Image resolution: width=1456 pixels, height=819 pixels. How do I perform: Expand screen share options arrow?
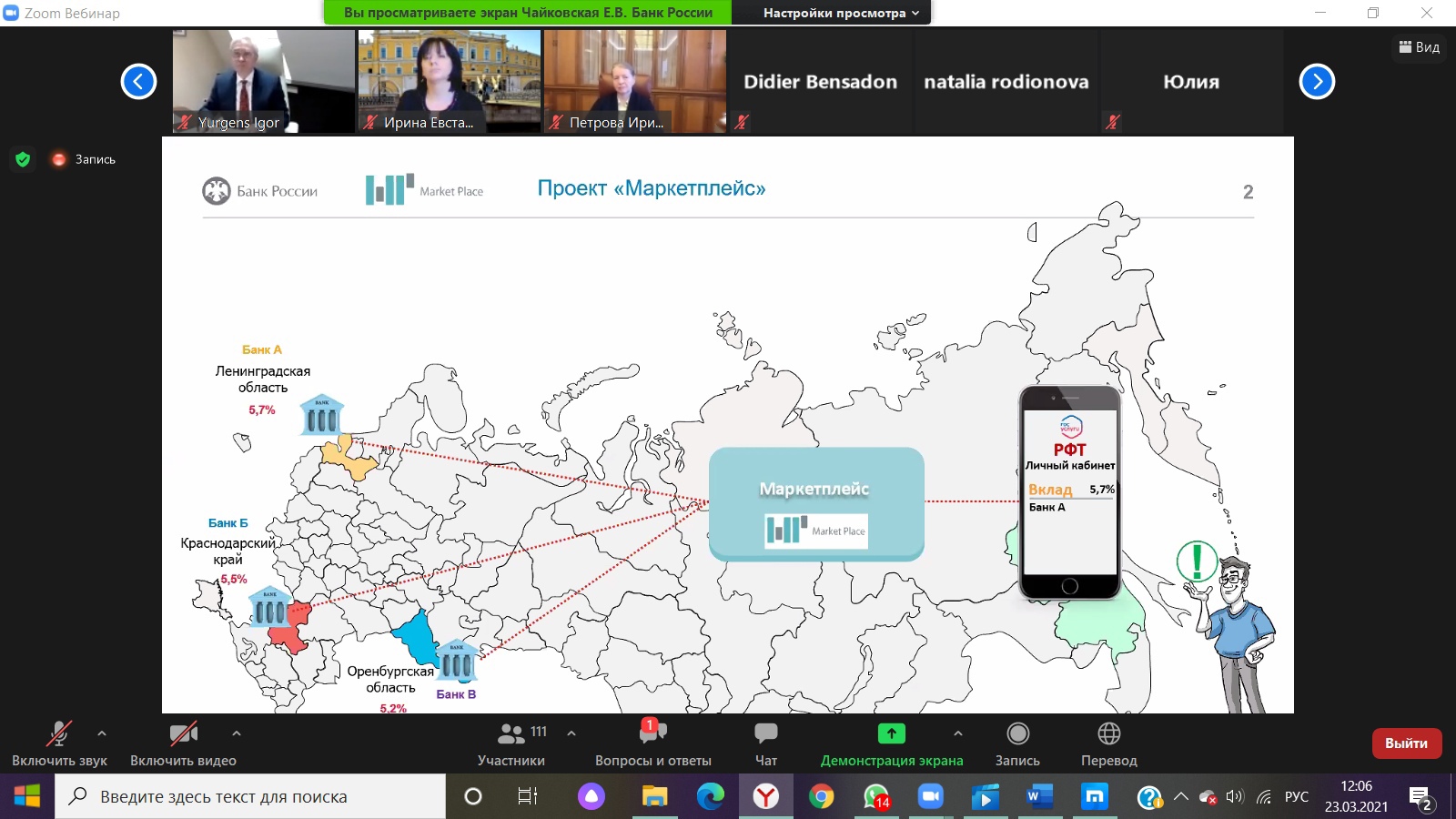pos(957,733)
